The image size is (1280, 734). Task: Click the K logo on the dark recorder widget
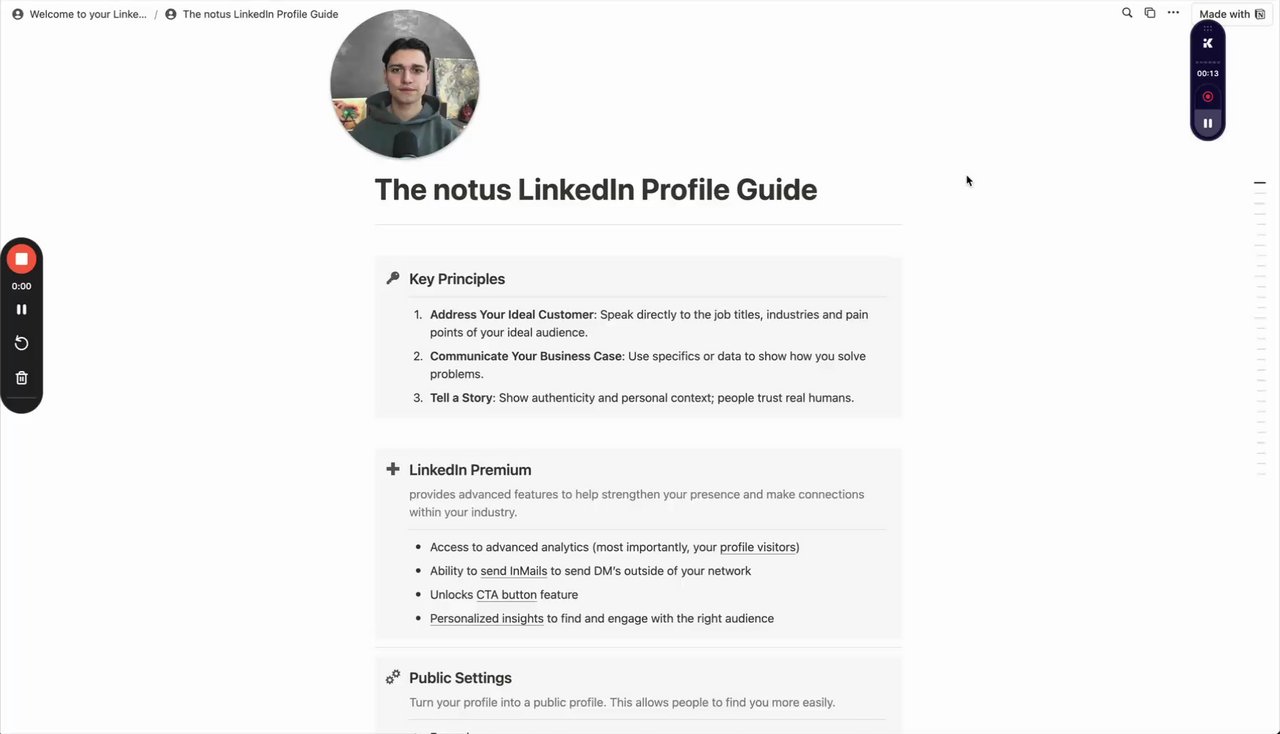coord(1208,43)
